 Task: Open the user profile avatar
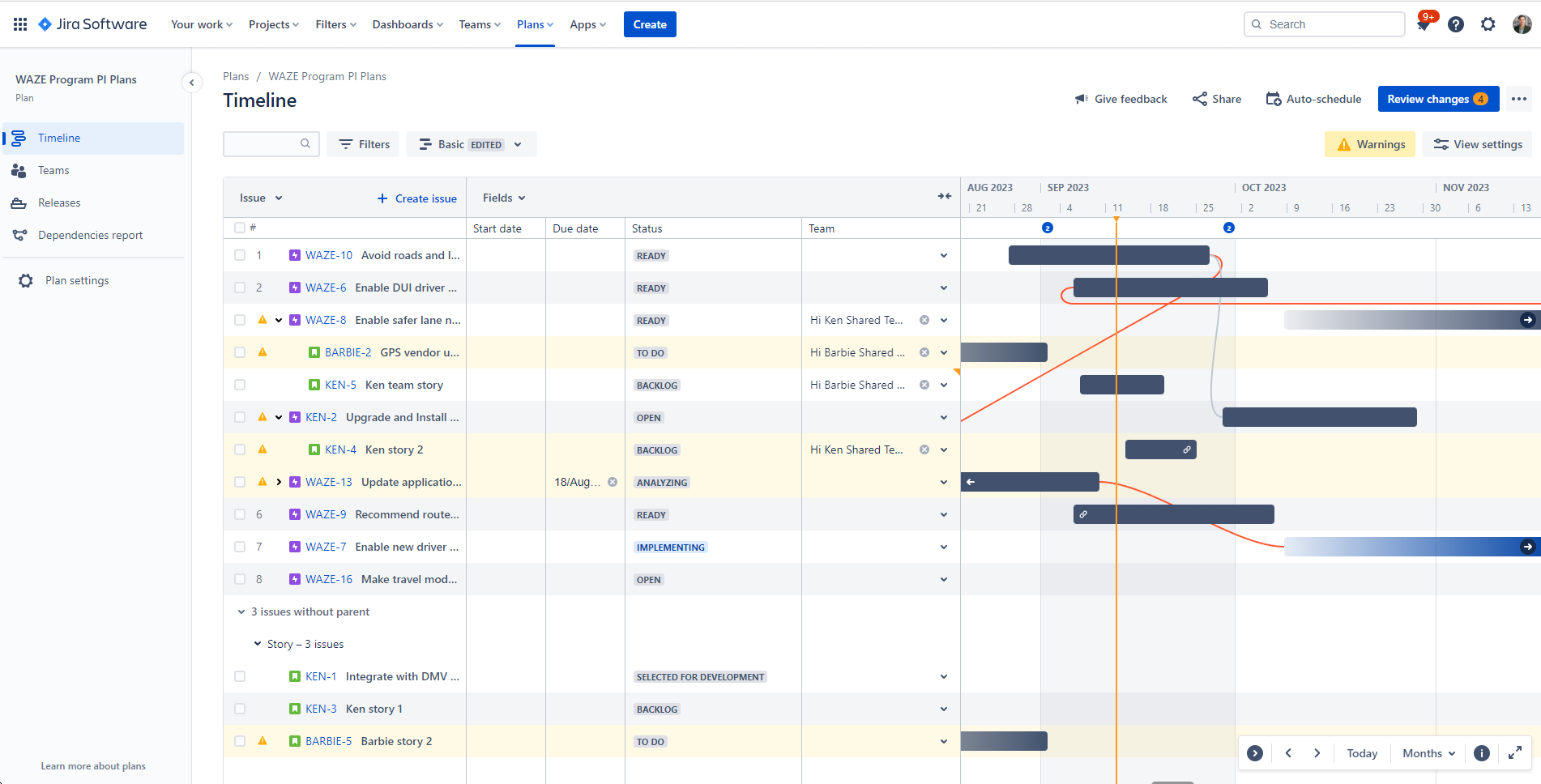coord(1522,24)
